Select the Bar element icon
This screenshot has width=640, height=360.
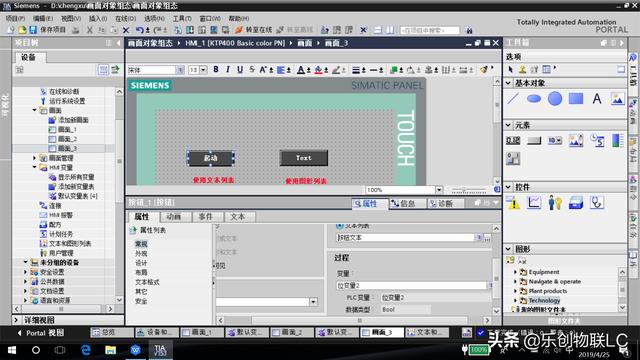(618, 140)
